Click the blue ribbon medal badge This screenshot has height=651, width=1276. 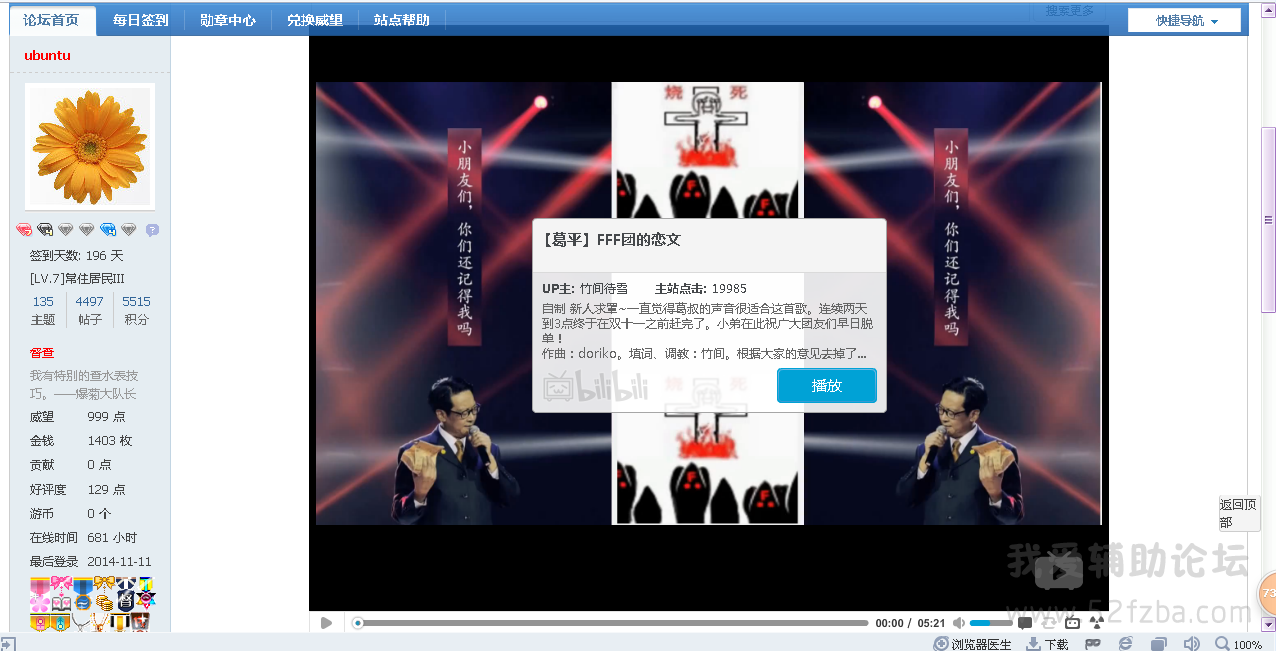[82, 594]
